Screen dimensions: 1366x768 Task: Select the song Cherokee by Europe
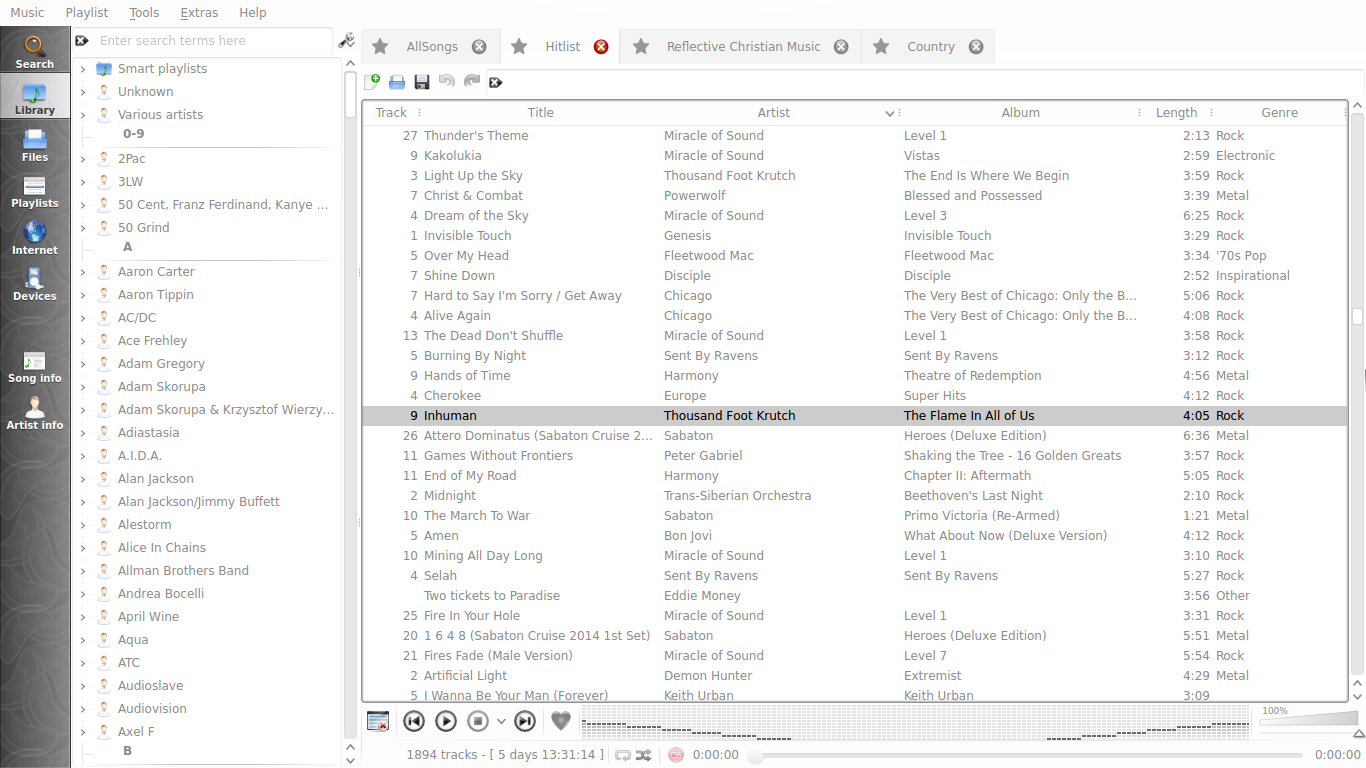pos(854,396)
